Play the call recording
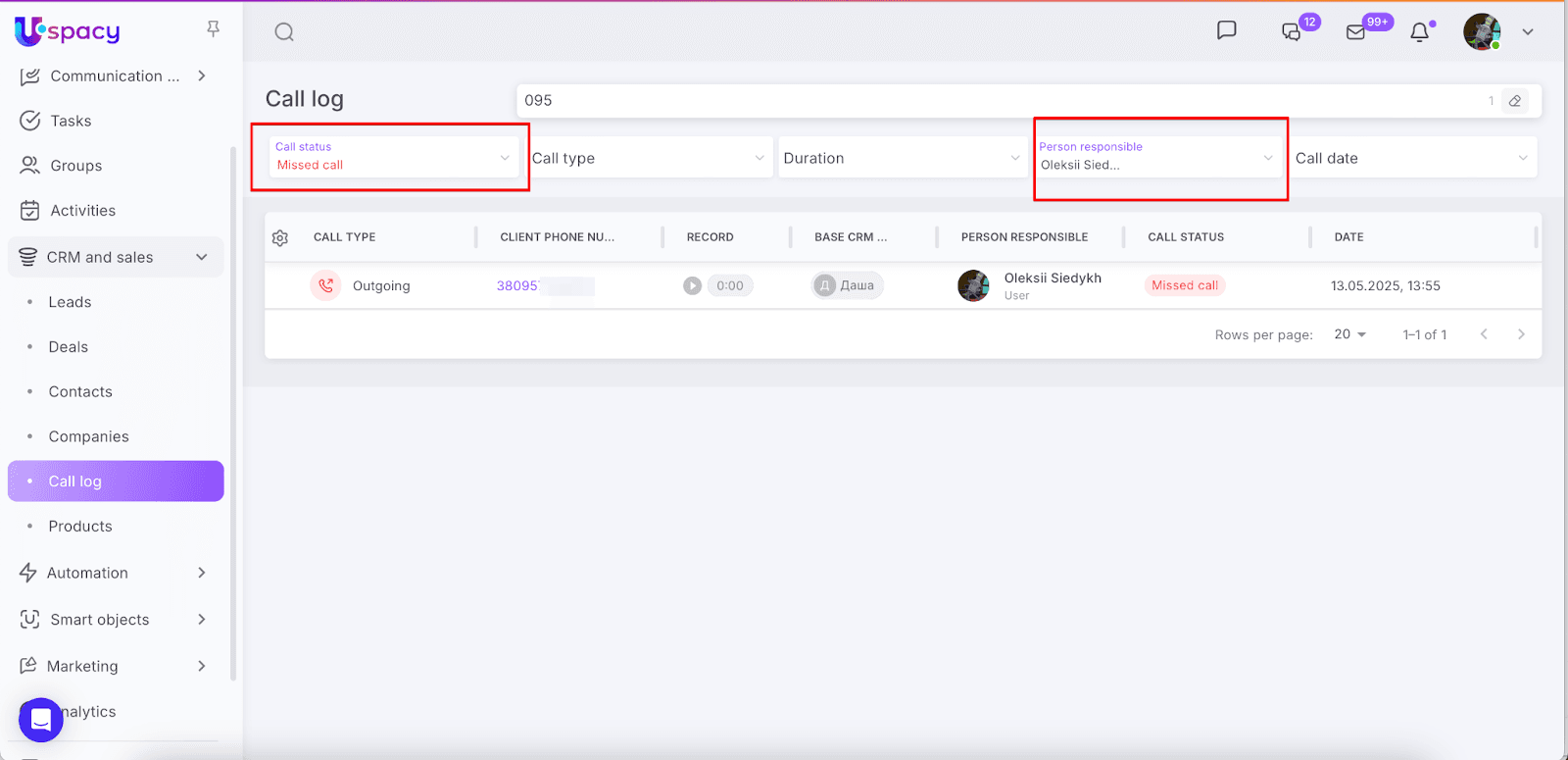 point(693,285)
